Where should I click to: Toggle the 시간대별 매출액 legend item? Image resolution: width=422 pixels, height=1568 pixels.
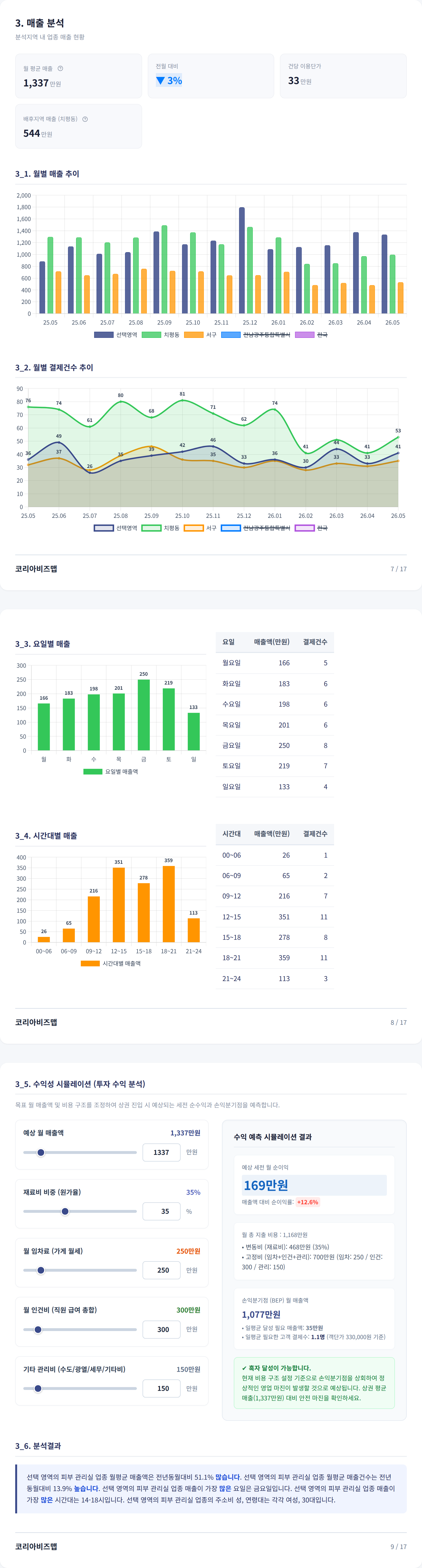coord(111,963)
